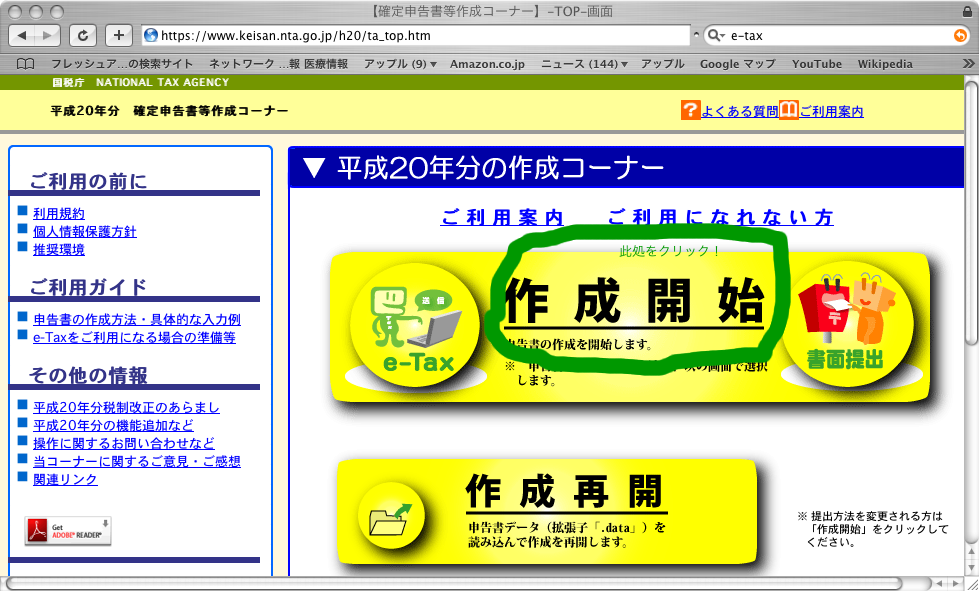
Task: Click the Get Adobe Reader badge
Action: [68, 531]
